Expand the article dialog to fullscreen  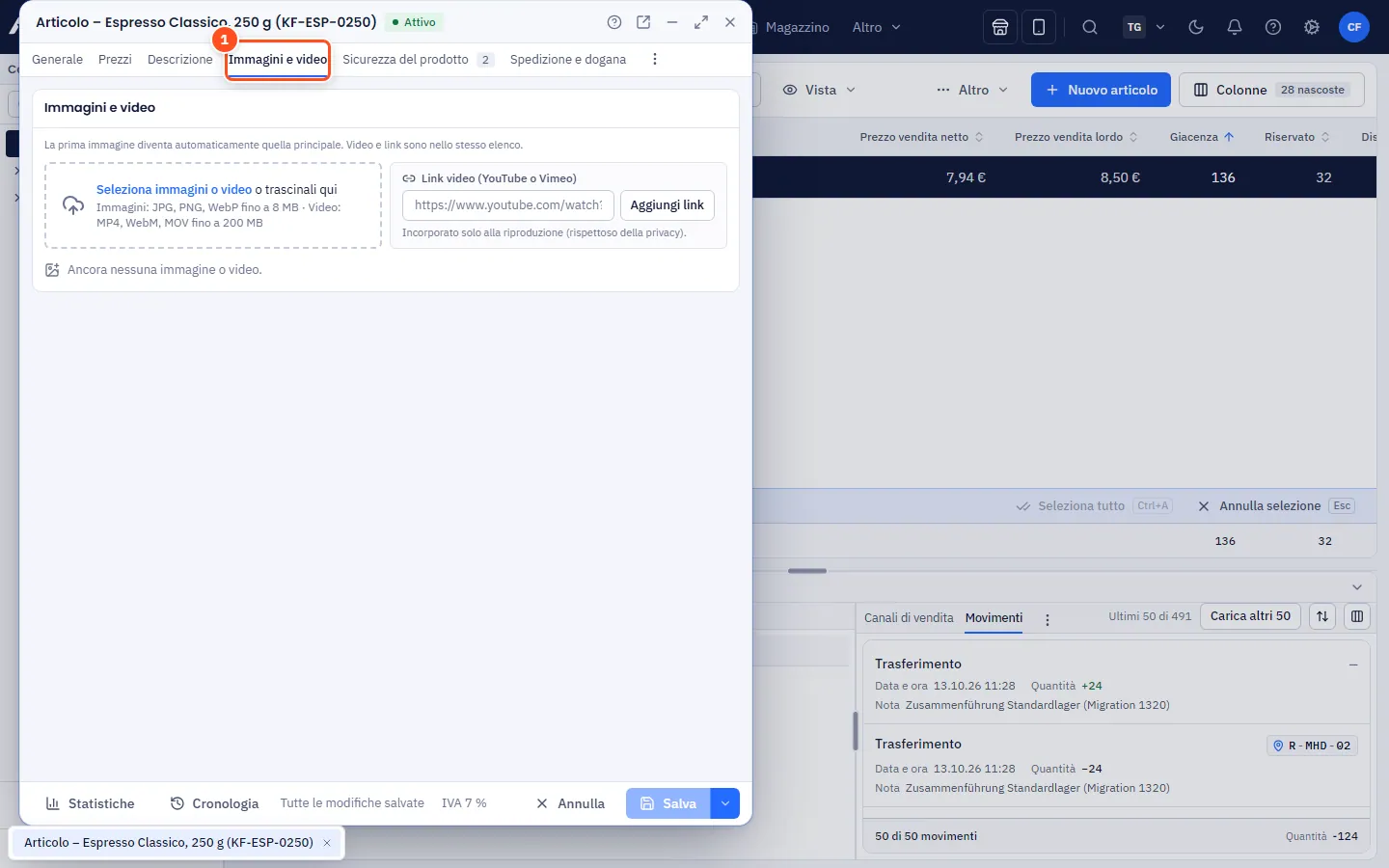pyautogui.click(x=701, y=22)
